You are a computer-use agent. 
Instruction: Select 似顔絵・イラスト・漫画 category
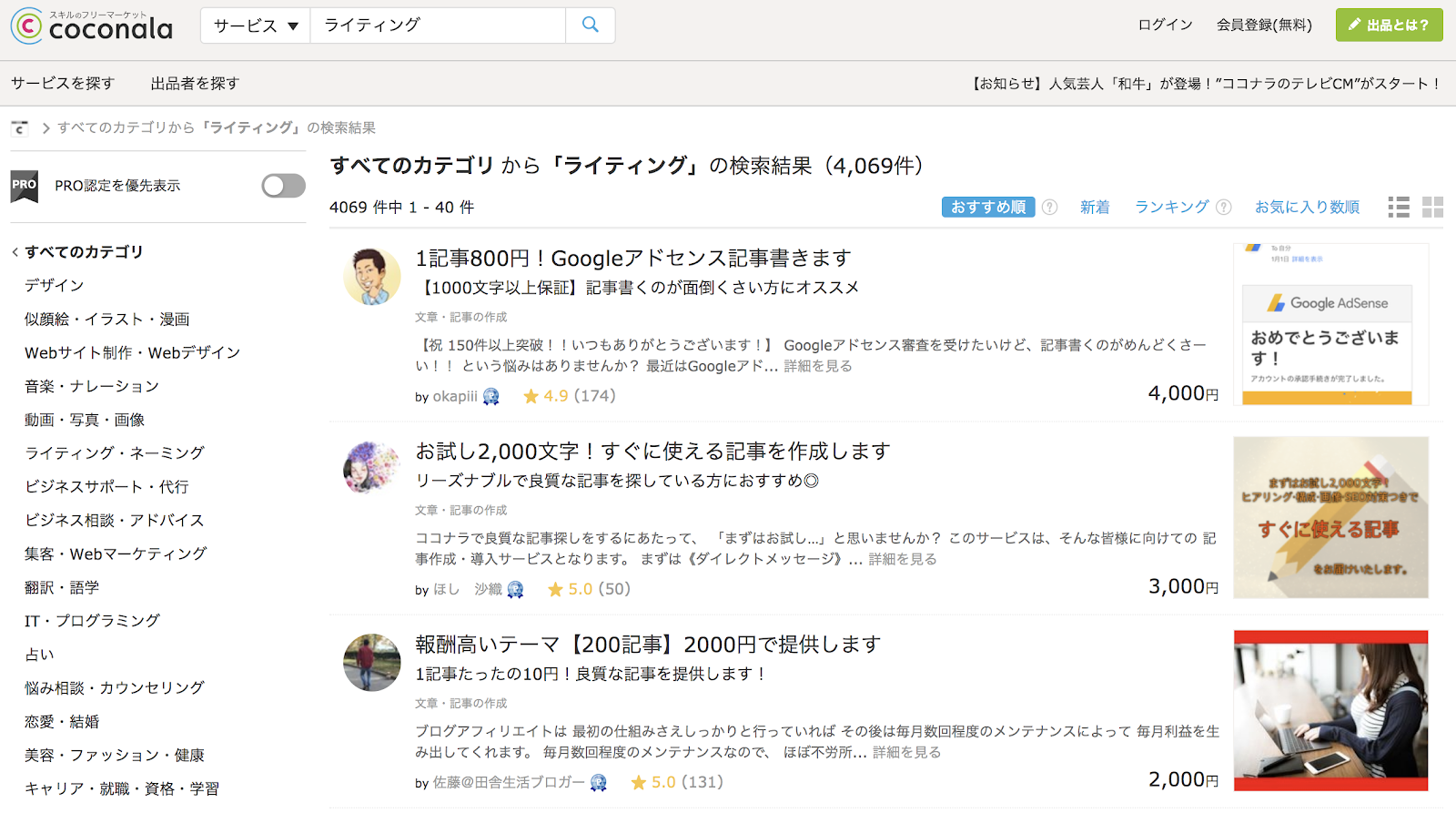(x=107, y=320)
